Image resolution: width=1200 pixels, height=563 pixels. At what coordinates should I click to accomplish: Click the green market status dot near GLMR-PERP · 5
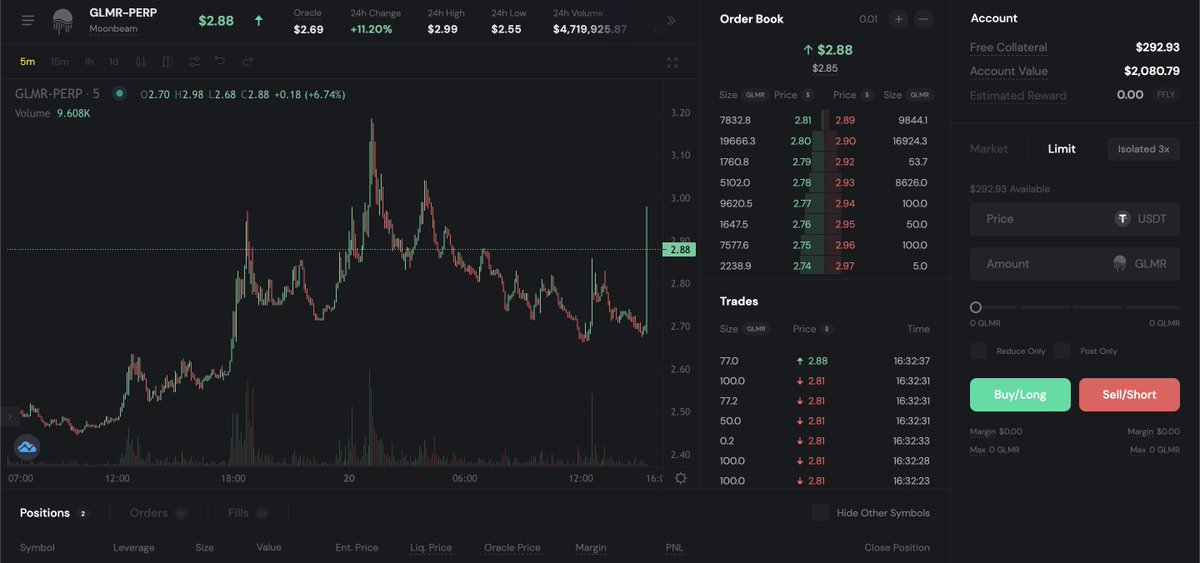119,94
